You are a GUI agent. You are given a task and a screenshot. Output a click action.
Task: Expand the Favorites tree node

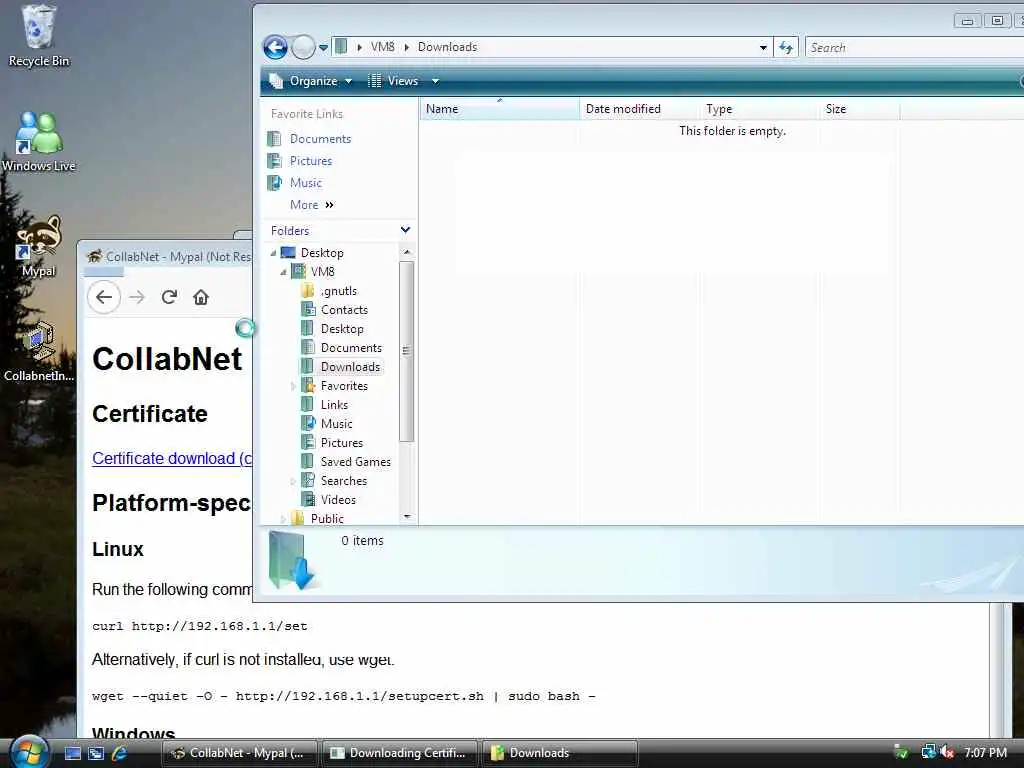(293, 386)
